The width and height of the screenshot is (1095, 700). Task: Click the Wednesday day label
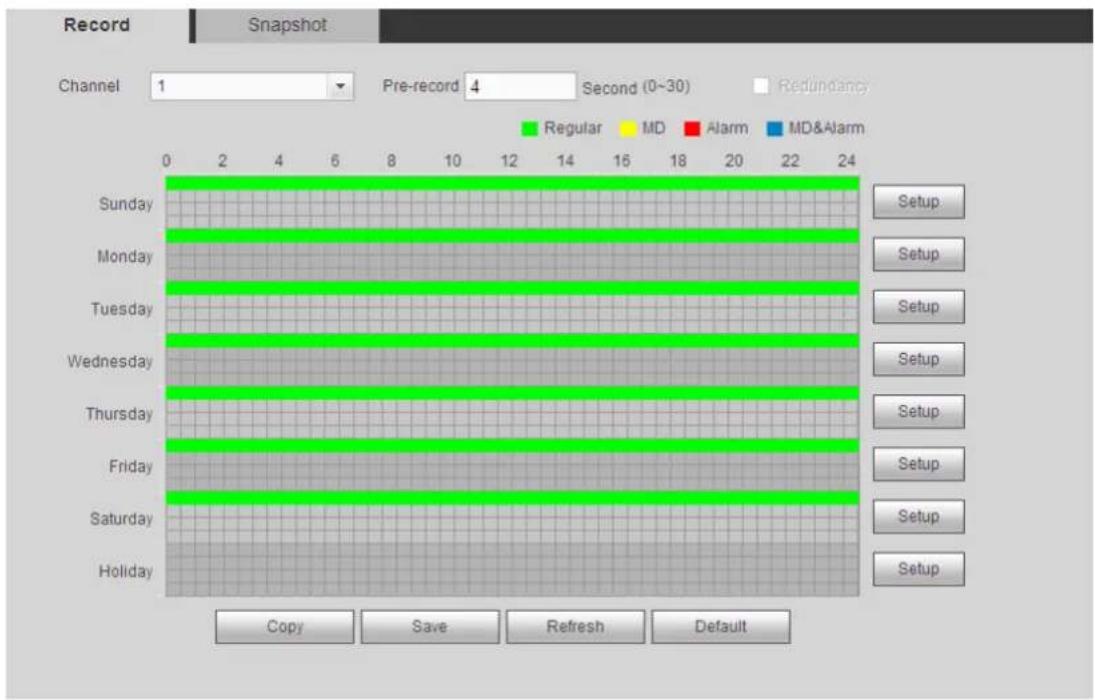(110, 361)
